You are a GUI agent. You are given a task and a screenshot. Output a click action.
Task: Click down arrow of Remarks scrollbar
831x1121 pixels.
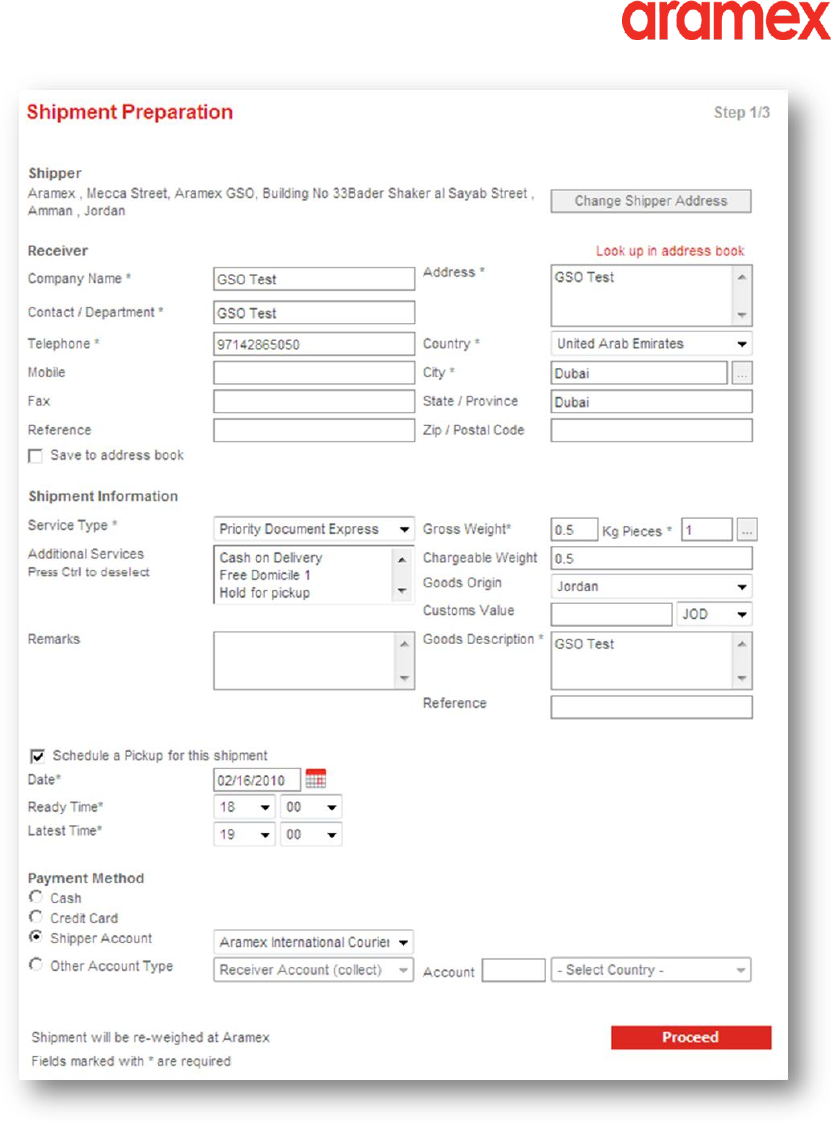[404, 678]
